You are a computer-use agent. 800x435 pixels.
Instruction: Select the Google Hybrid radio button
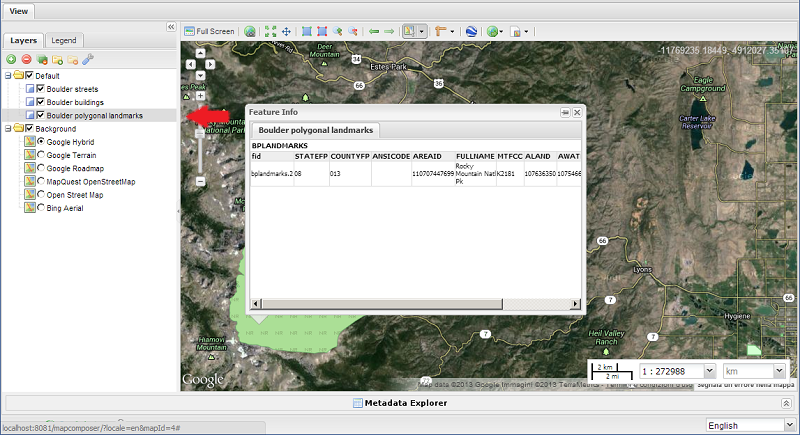click(41, 141)
